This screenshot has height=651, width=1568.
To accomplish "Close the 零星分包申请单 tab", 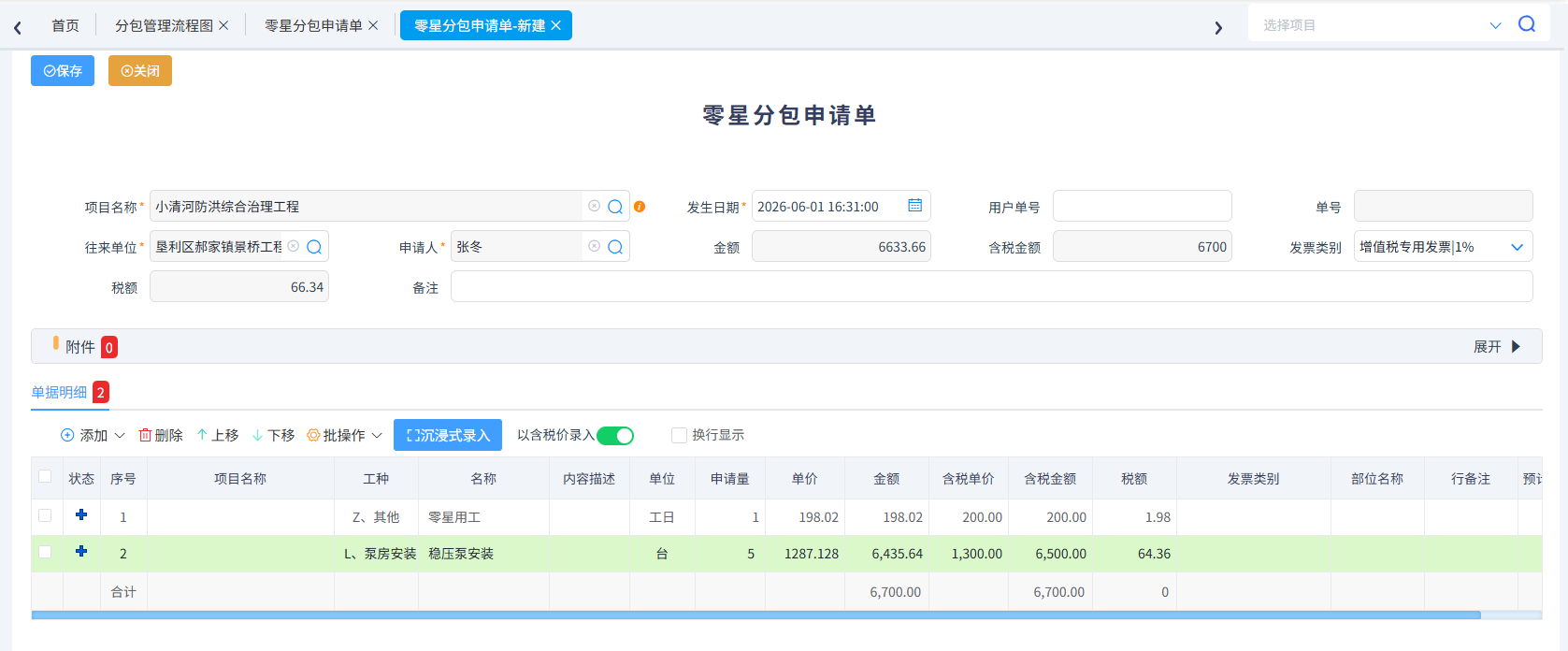I will (373, 25).
